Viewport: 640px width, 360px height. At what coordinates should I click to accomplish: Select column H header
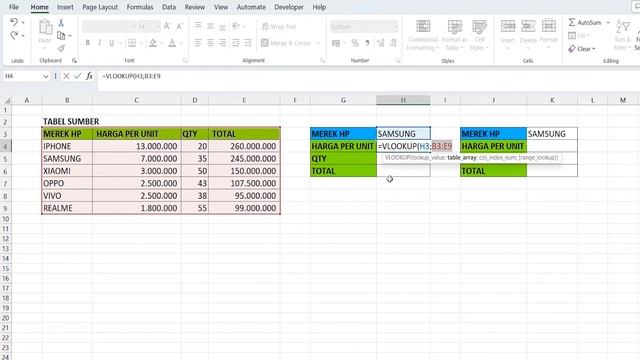tap(403, 100)
